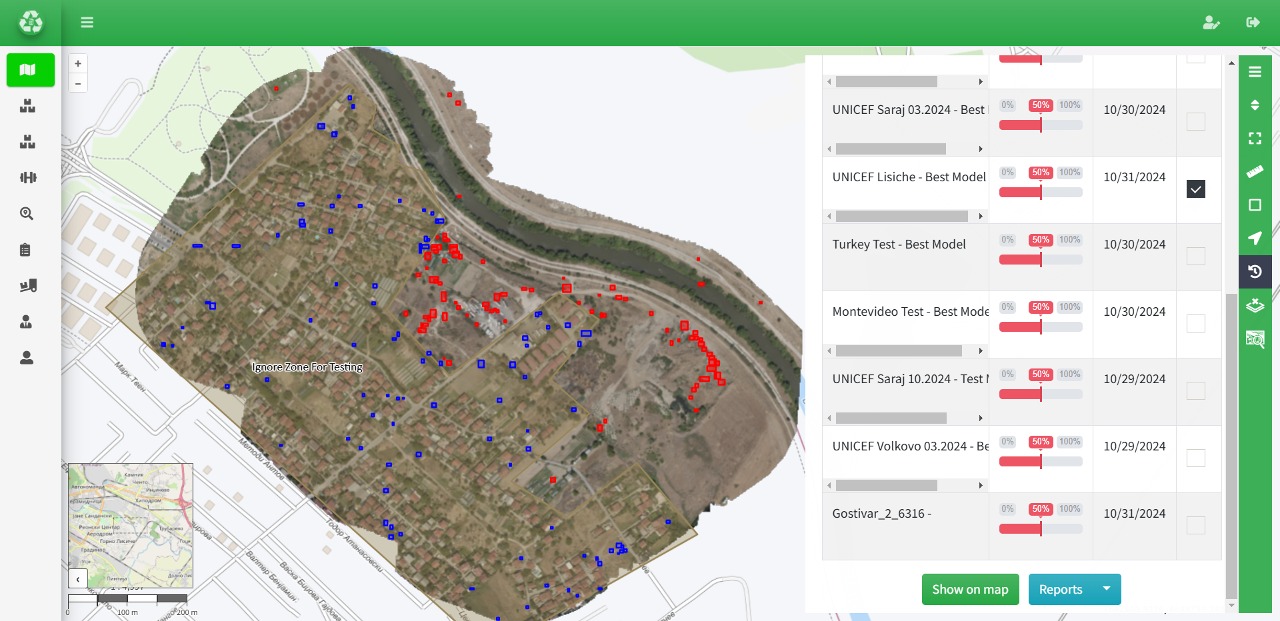This screenshot has width=1280, height=621.
Task: Adjust the Gostivar_2_6316 confidence slider
Action: click(x=1041, y=529)
